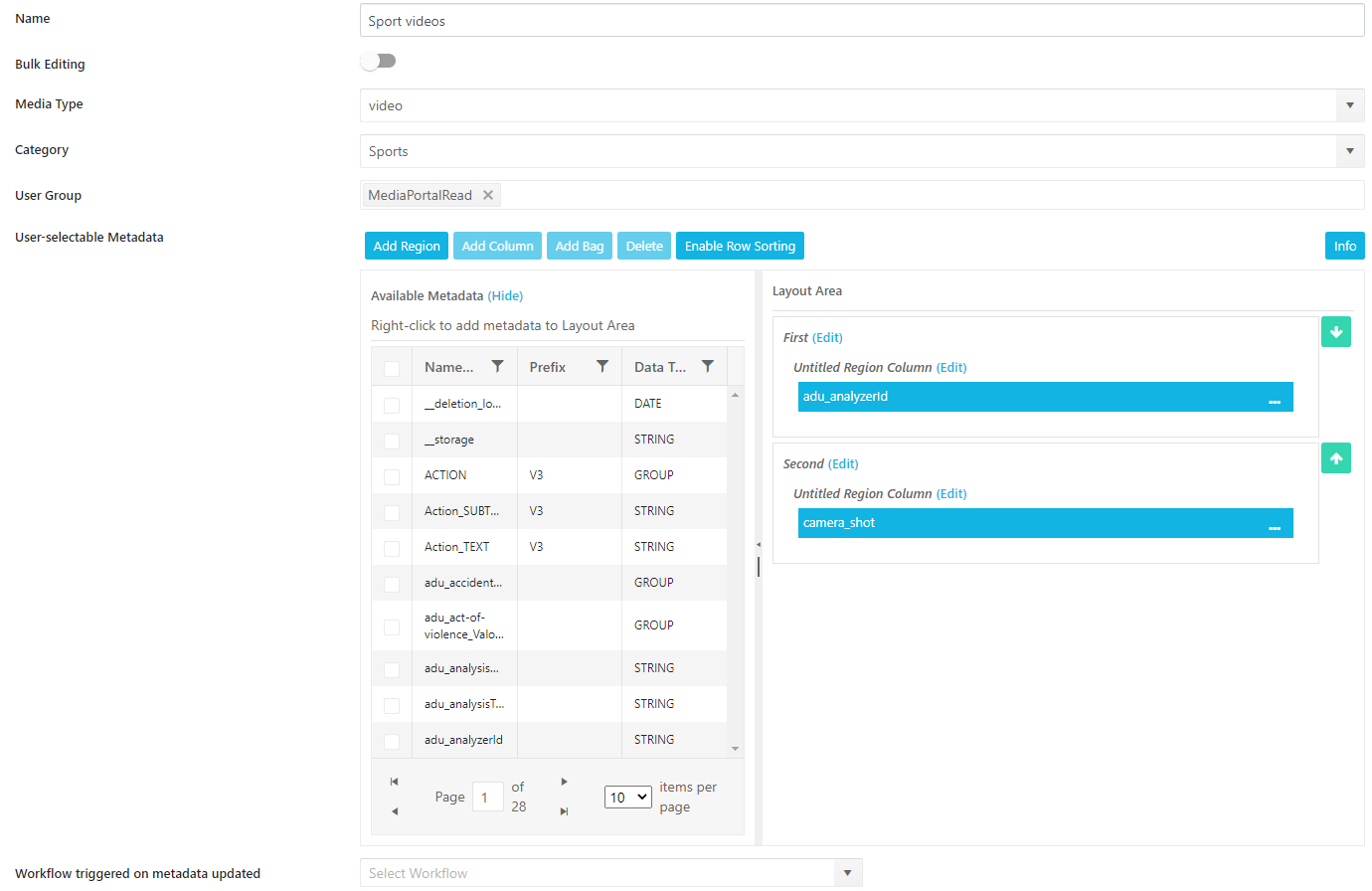This screenshot has height=891, width=1372.
Task: Check the ACTION metadata row checkbox
Action: pyautogui.click(x=392, y=476)
